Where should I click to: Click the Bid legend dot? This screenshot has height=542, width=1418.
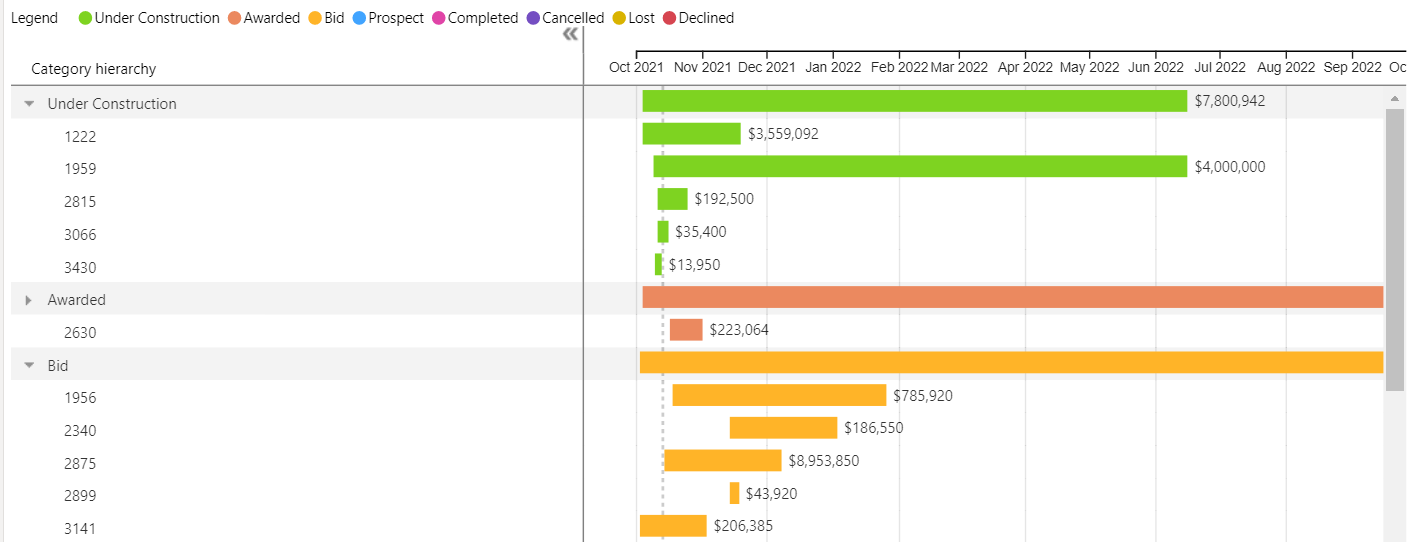(x=315, y=18)
